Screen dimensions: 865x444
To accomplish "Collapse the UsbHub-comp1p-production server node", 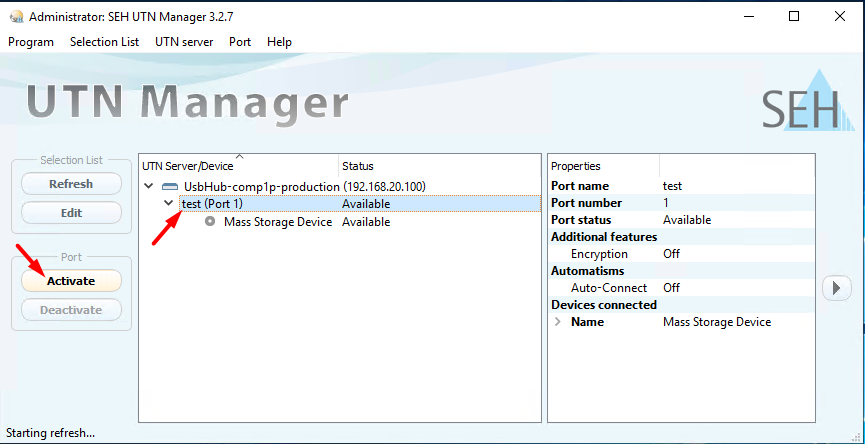I will click(148, 186).
